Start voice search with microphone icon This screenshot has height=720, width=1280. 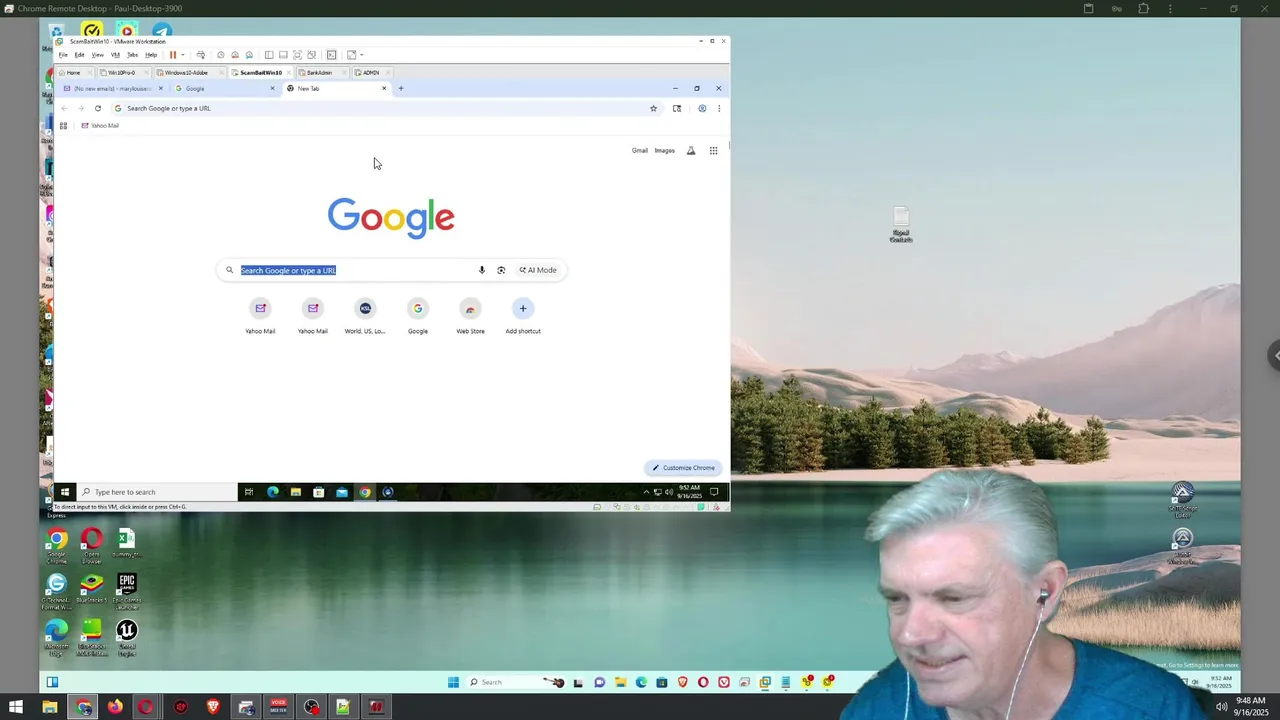(482, 270)
